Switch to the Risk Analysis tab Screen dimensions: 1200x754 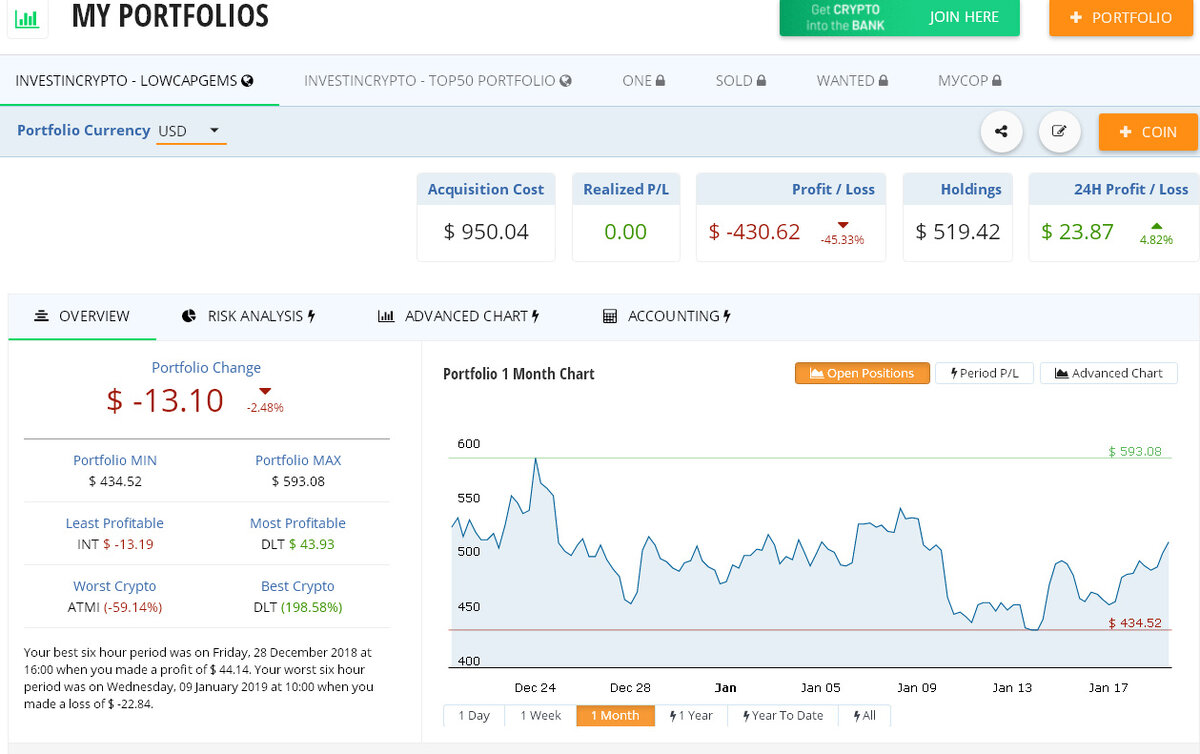click(x=249, y=316)
